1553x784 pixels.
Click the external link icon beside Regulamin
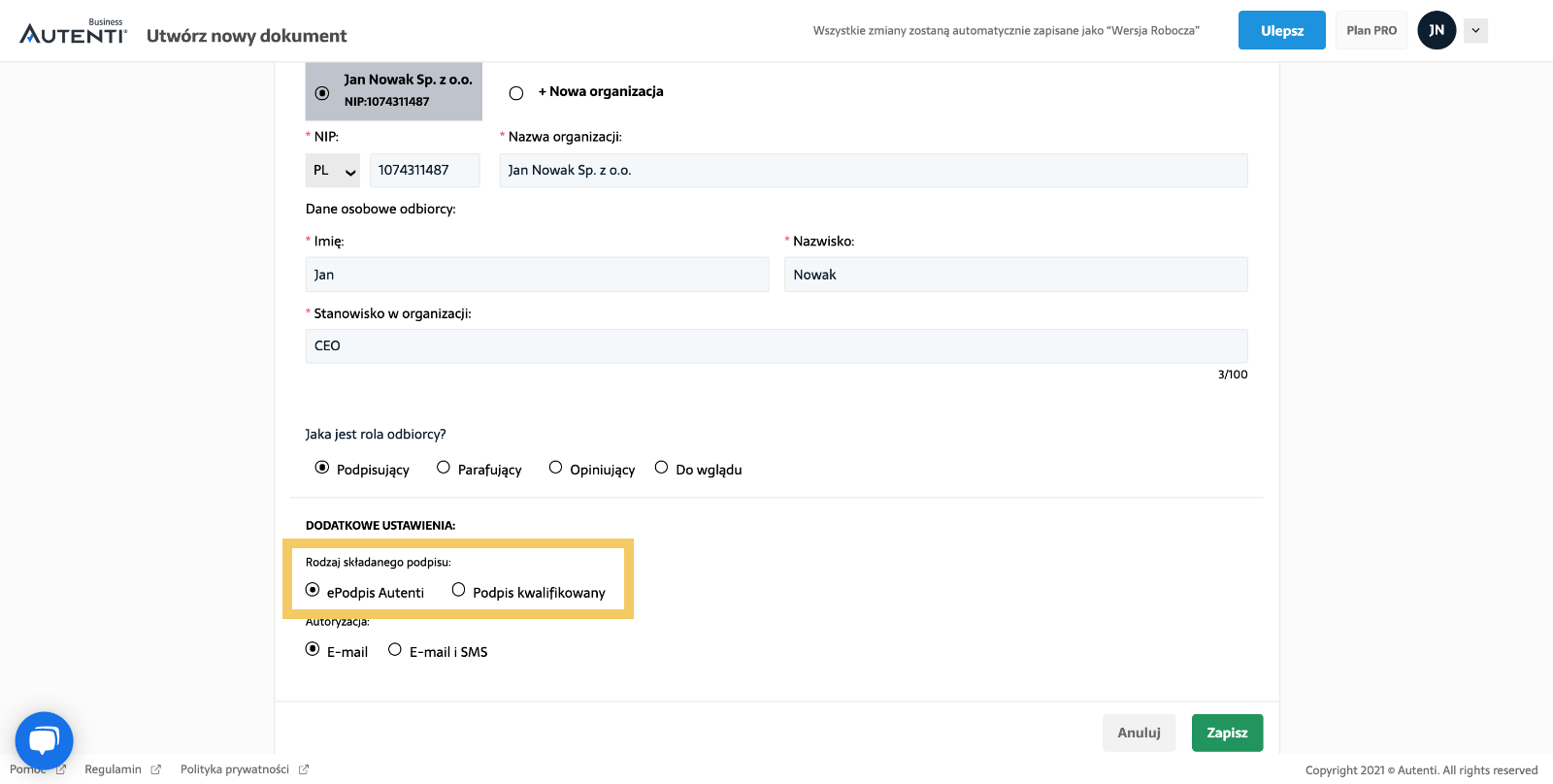tap(156, 769)
